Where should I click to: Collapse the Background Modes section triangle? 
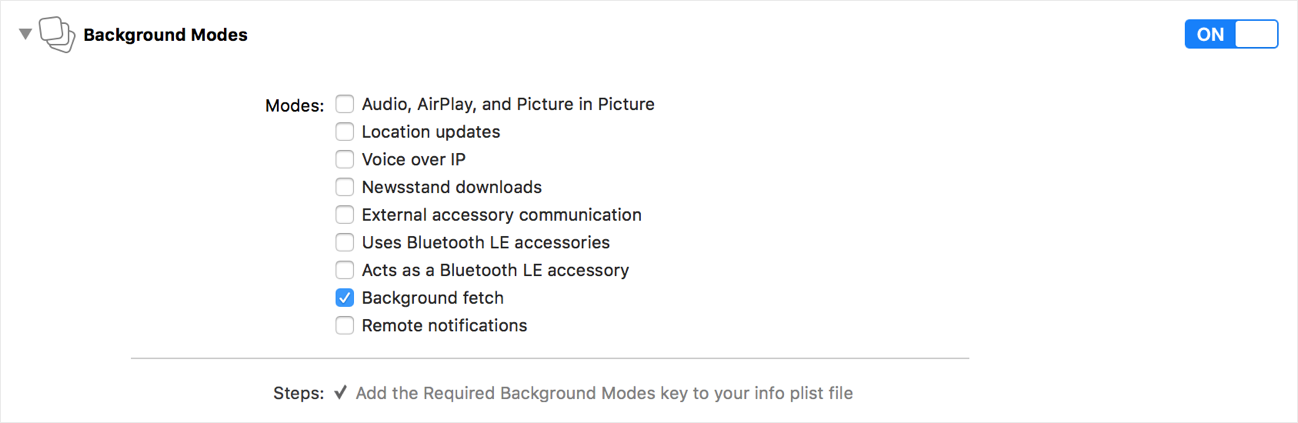pyautogui.click(x=25, y=35)
